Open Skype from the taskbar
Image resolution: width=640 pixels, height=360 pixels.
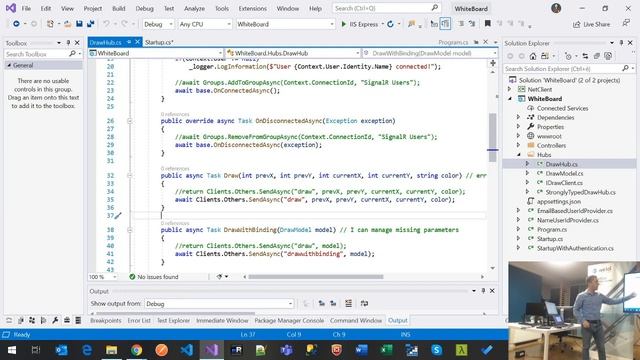pos(436,350)
